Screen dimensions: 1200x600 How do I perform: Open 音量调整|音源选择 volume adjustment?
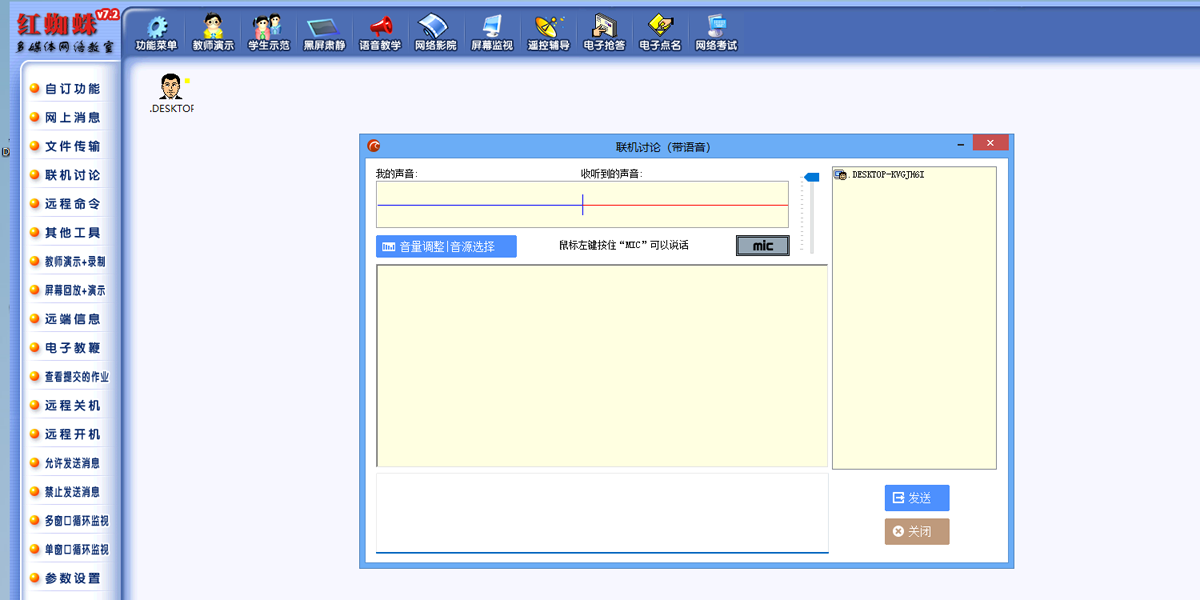click(446, 245)
